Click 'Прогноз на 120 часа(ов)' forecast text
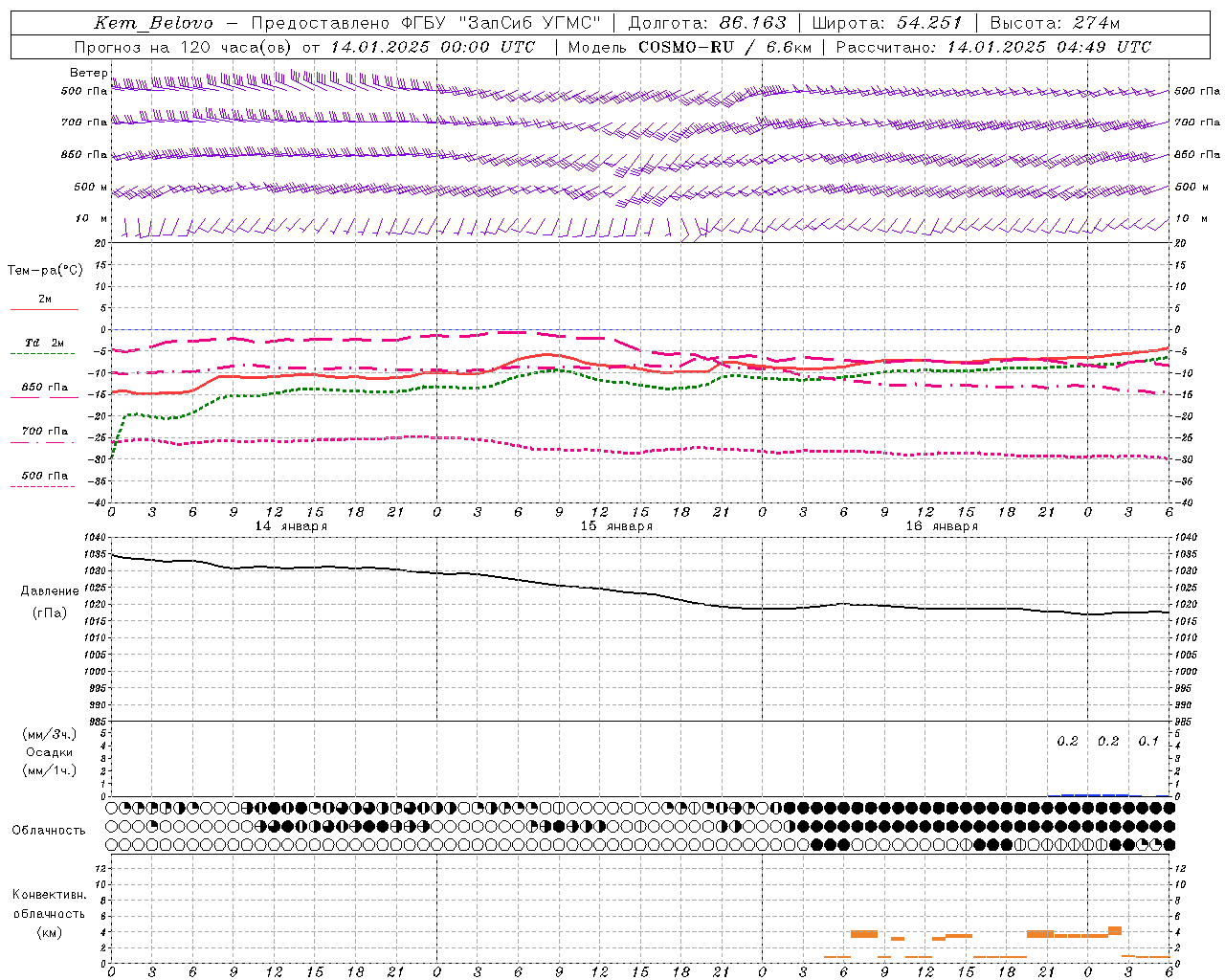The image size is (1225, 980). (183, 47)
